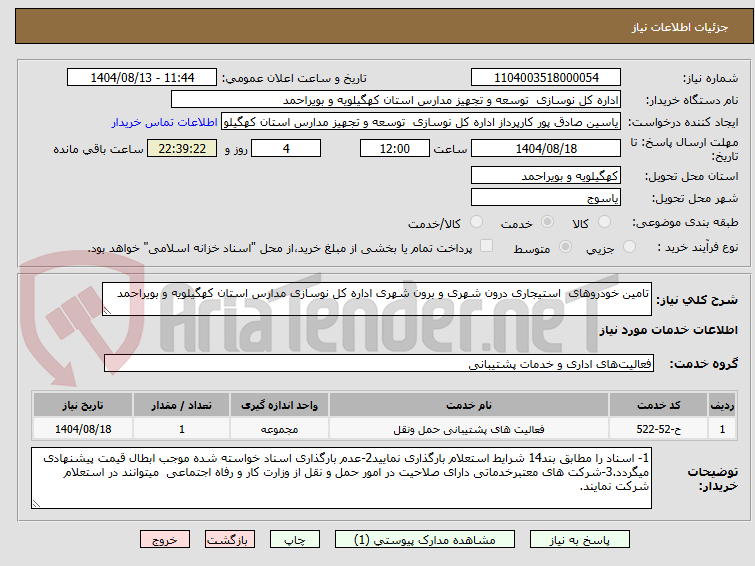Toggle the اسناد خزانه اسلامی payment checkbox

point(487,246)
